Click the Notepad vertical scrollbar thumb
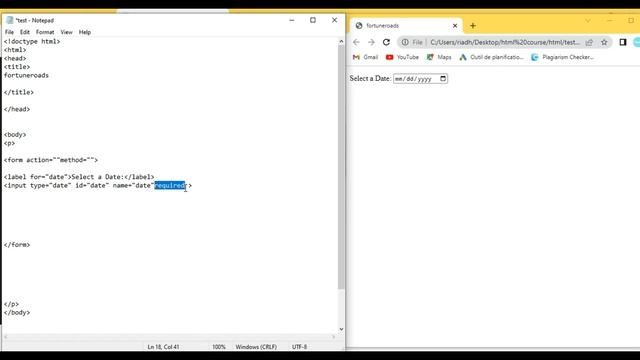640x360 pixels. click(341, 167)
